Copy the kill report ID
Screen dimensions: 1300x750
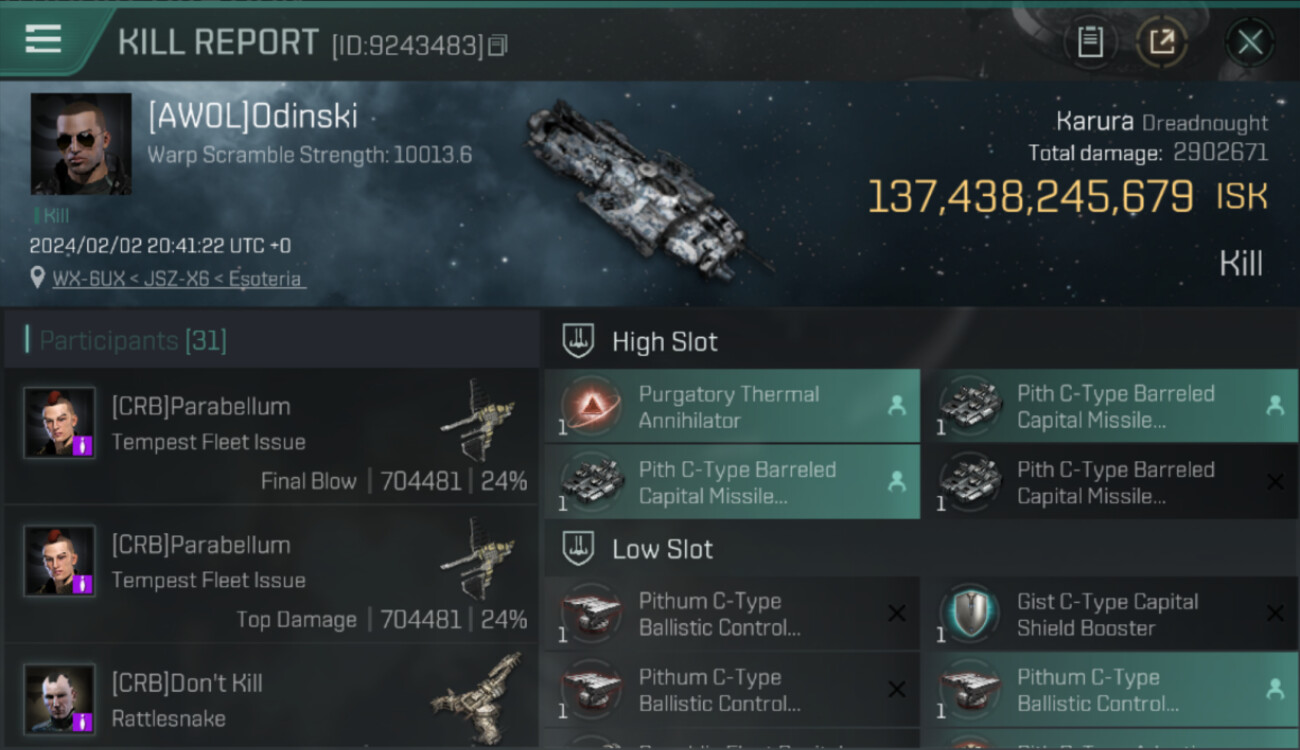coord(497,45)
